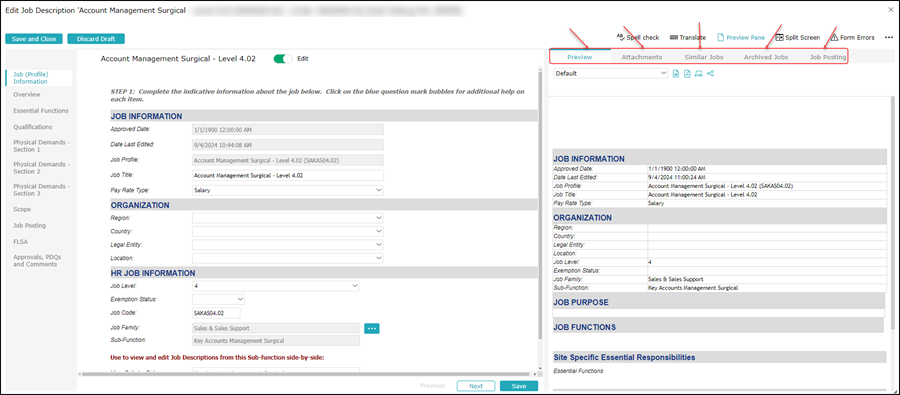Click the Job Profile read-only field
The height and width of the screenshot is (395, 900).
tap(288, 160)
